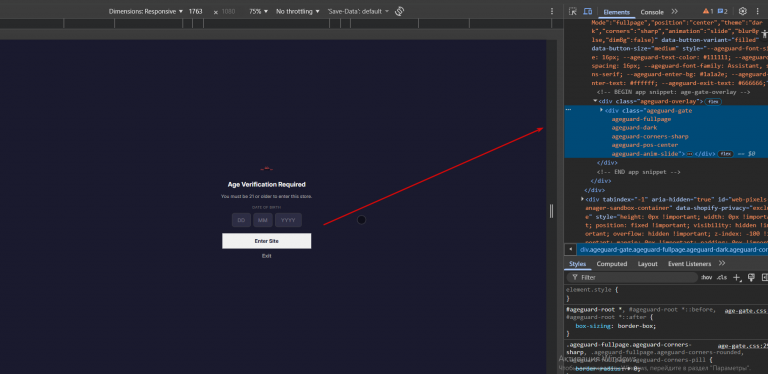Open the No throttling dropdown
This screenshot has width=768, height=374.
pos(297,11)
